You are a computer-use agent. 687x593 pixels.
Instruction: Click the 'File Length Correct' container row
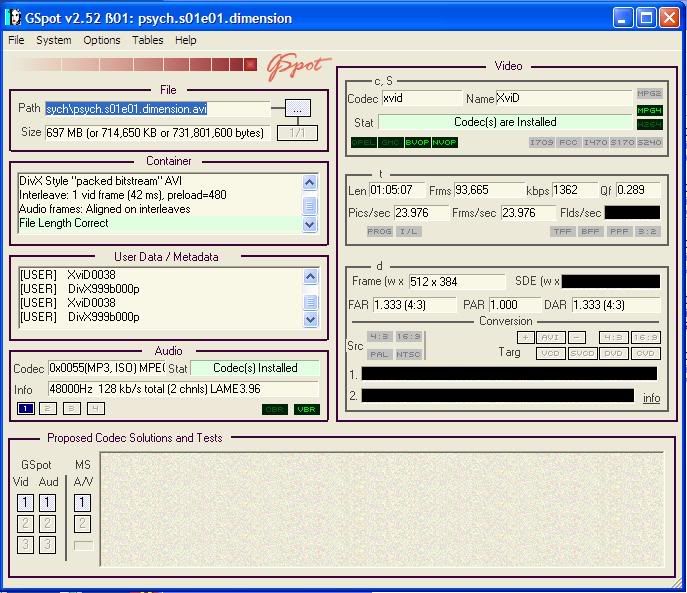[x=159, y=223]
